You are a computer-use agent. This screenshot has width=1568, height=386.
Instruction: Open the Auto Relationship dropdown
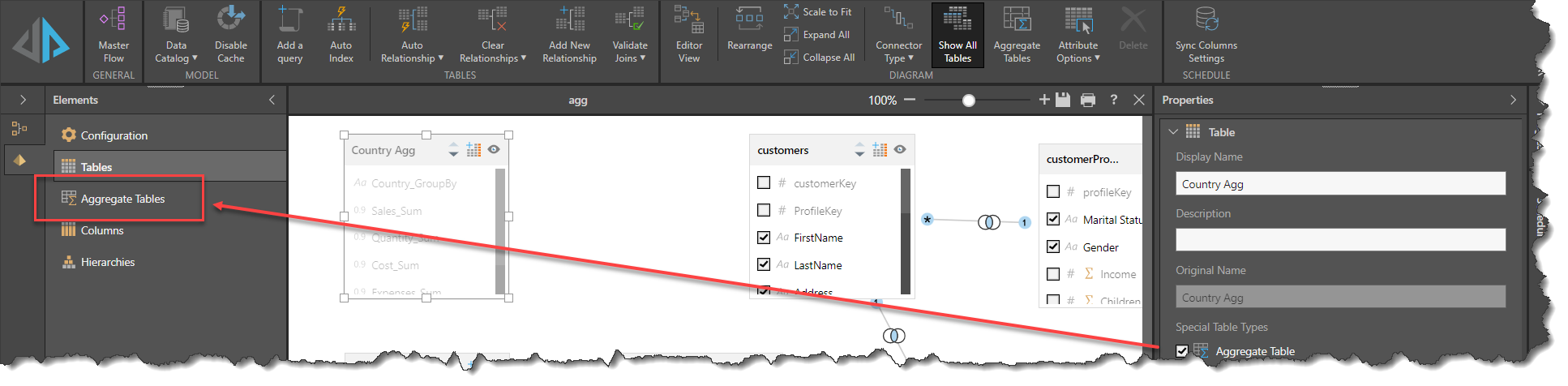tap(412, 35)
